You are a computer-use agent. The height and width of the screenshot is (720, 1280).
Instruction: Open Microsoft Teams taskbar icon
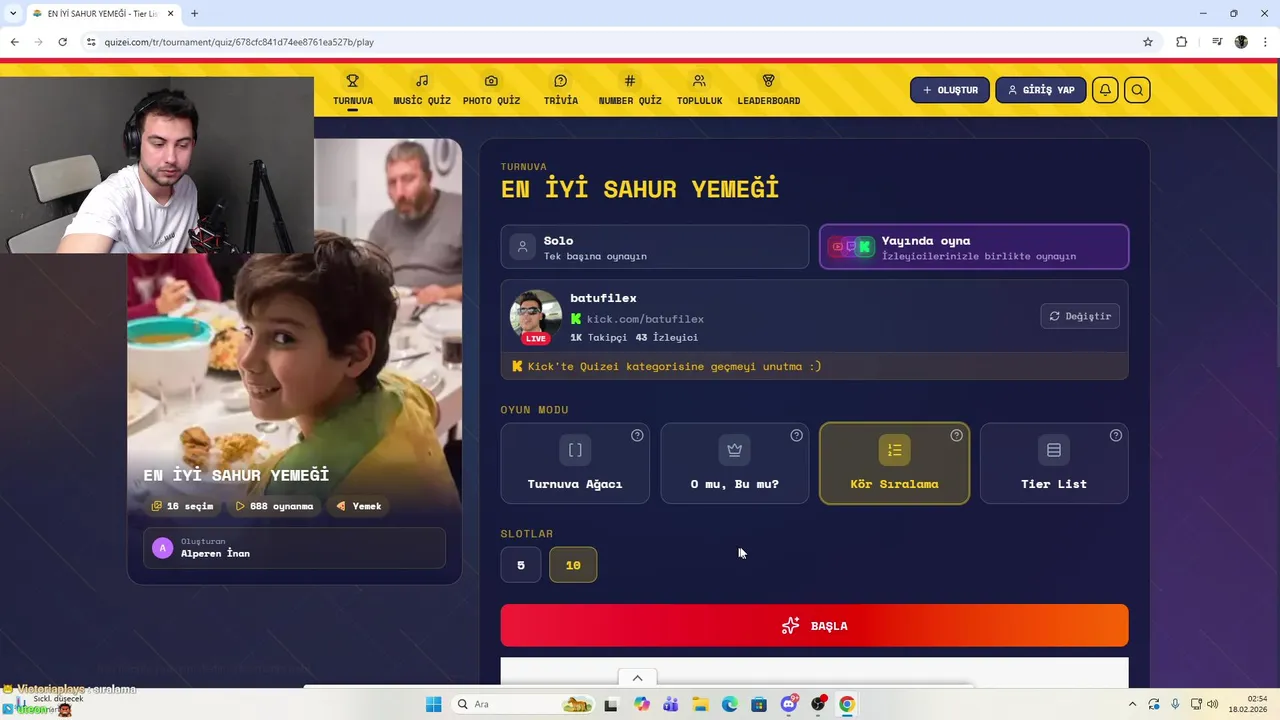click(x=670, y=704)
